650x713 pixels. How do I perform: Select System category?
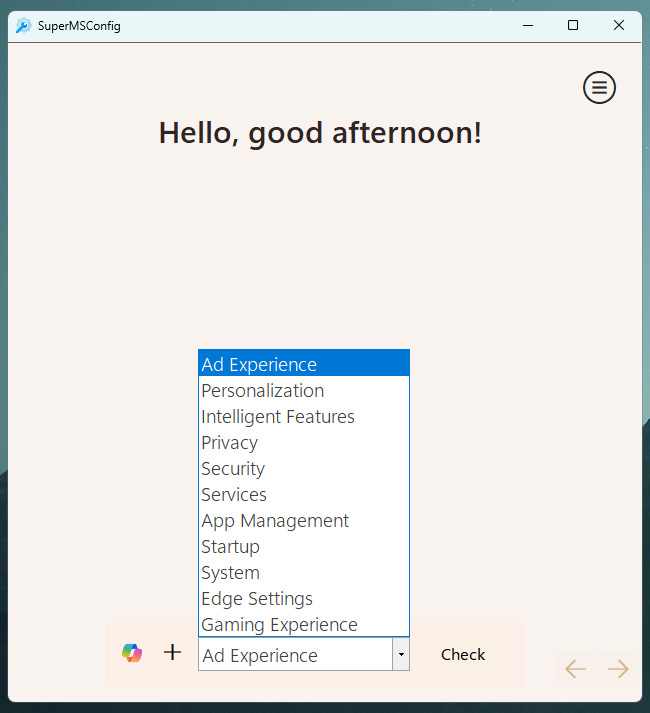pyautogui.click(x=304, y=572)
